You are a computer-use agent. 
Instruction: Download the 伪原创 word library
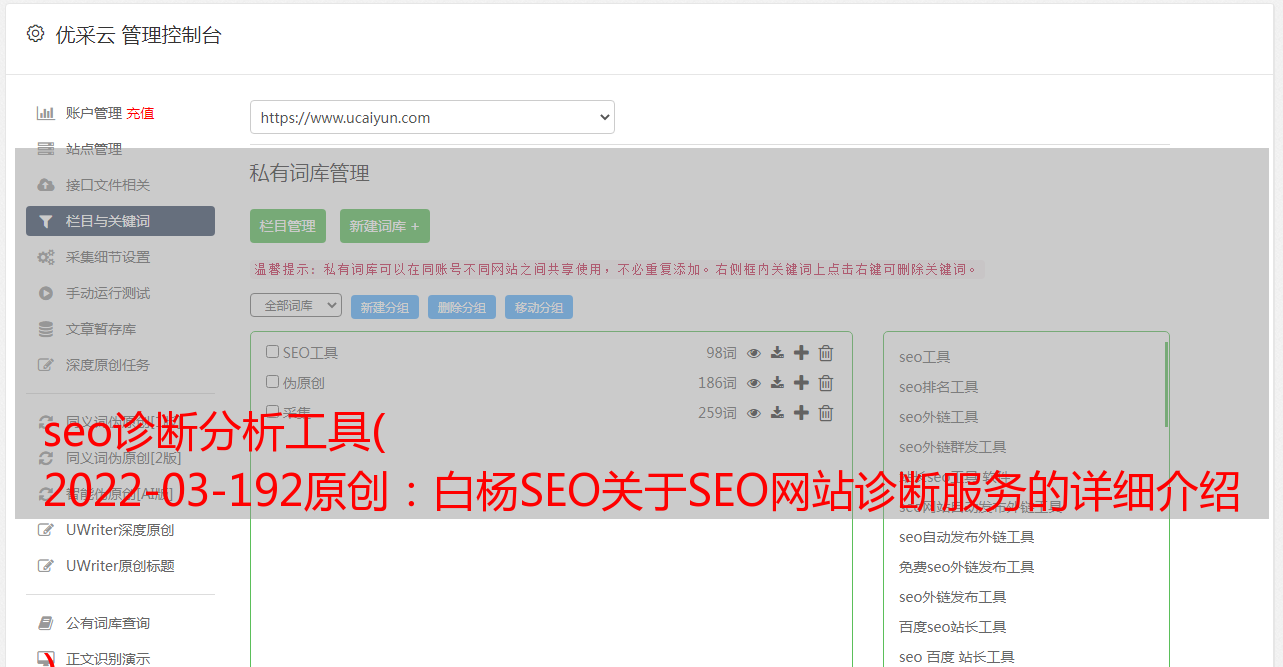click(x=777, y=383)
